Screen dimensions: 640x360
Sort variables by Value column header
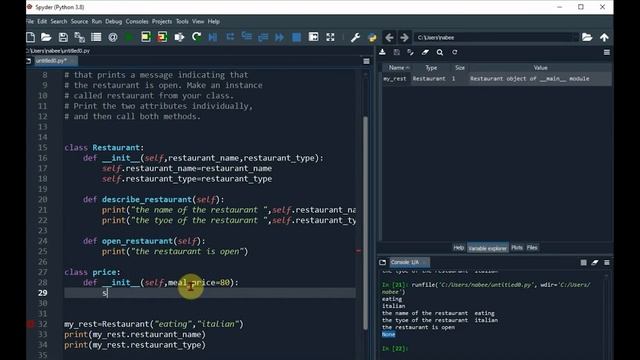point(540,68)
